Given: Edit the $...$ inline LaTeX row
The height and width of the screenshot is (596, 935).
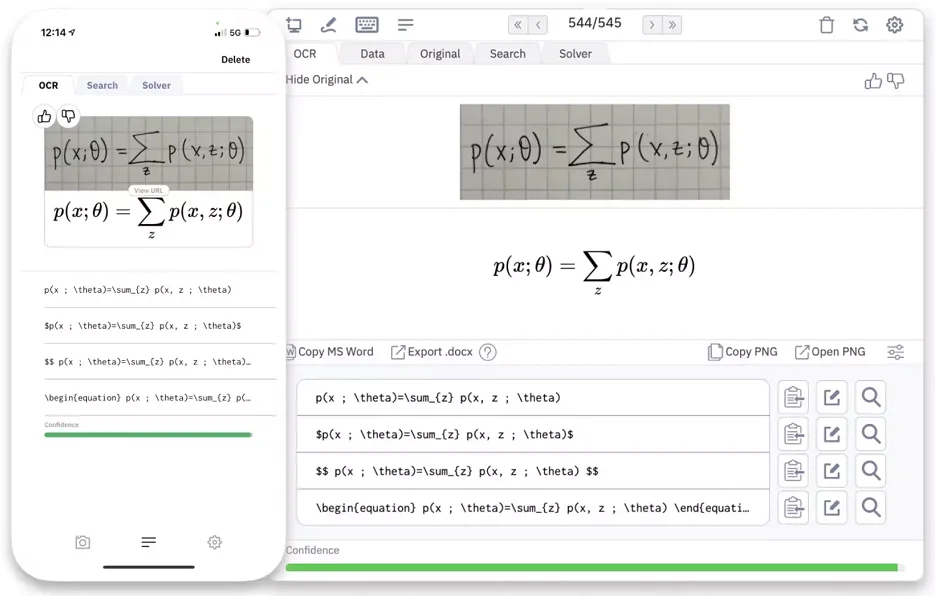Looking at the screenshot, I should click(x=831, y=434).
